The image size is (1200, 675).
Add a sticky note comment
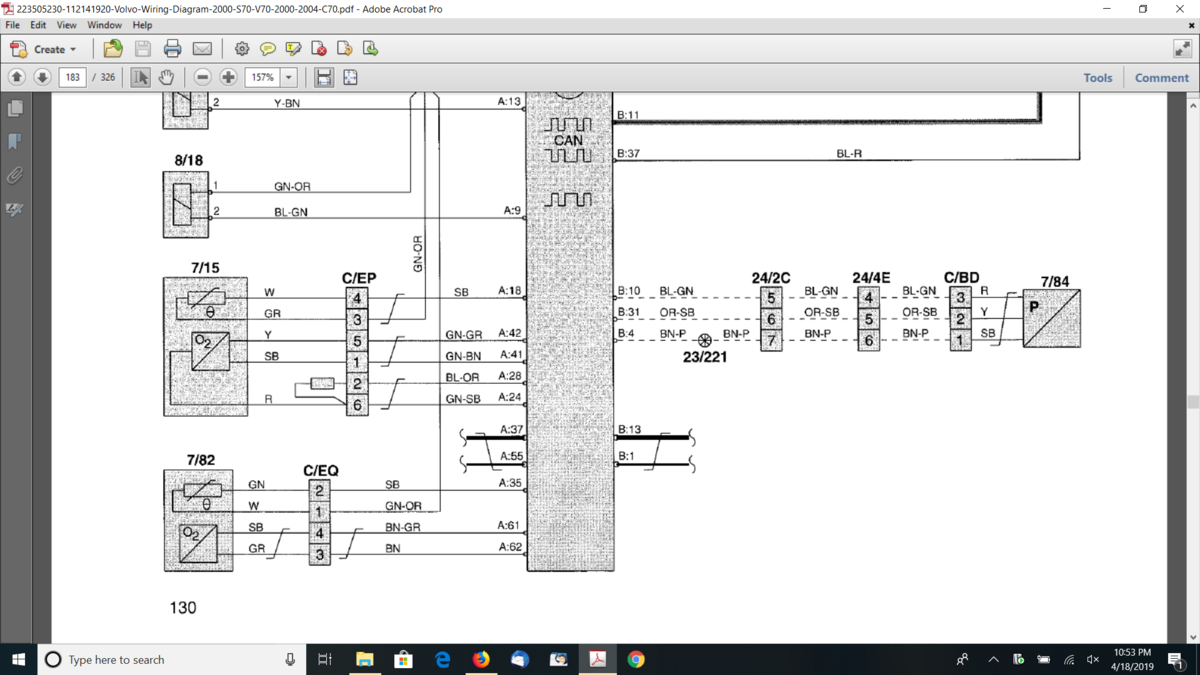pos(268,48)
